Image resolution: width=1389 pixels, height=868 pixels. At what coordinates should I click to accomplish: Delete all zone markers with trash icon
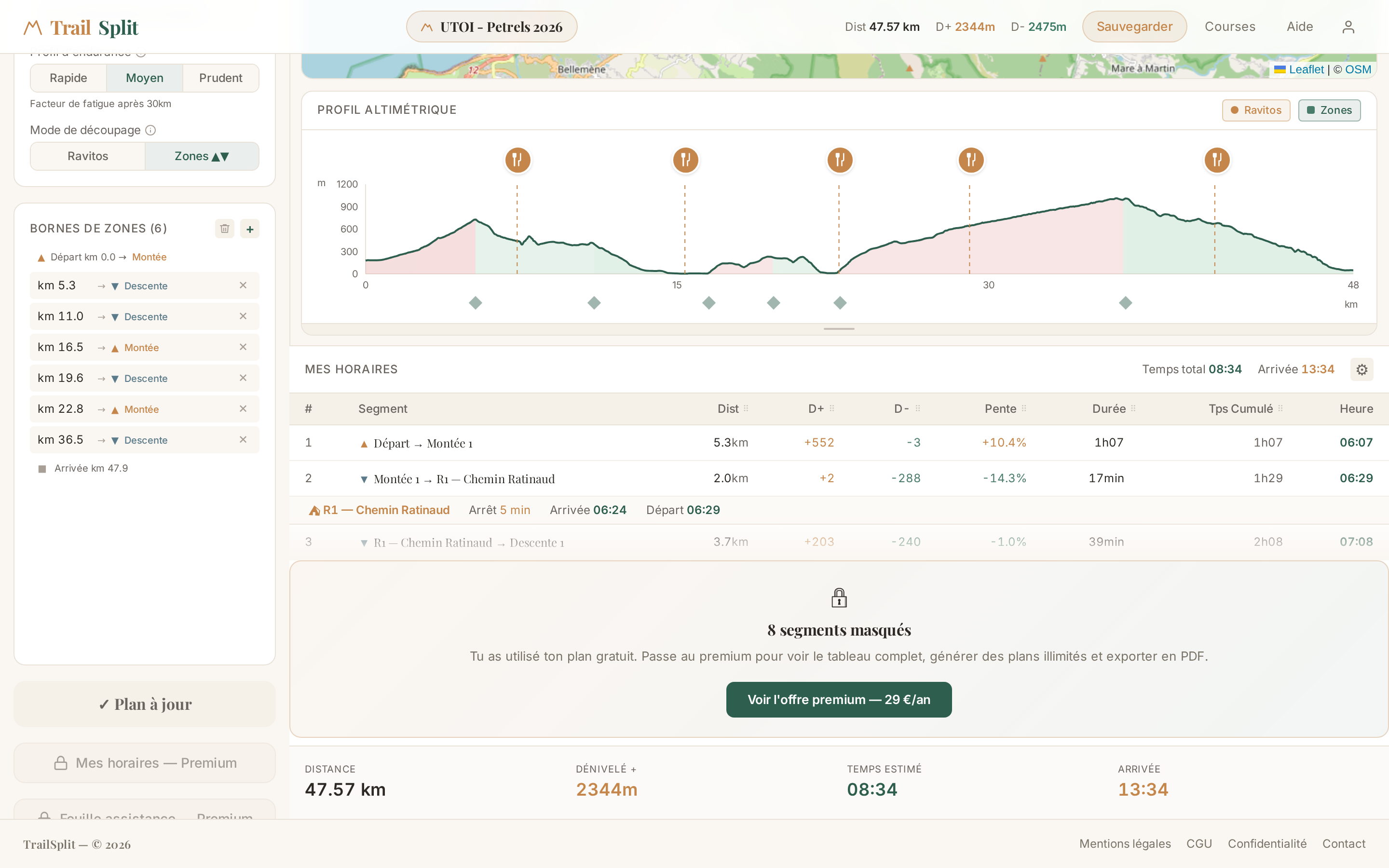point(224,229)
